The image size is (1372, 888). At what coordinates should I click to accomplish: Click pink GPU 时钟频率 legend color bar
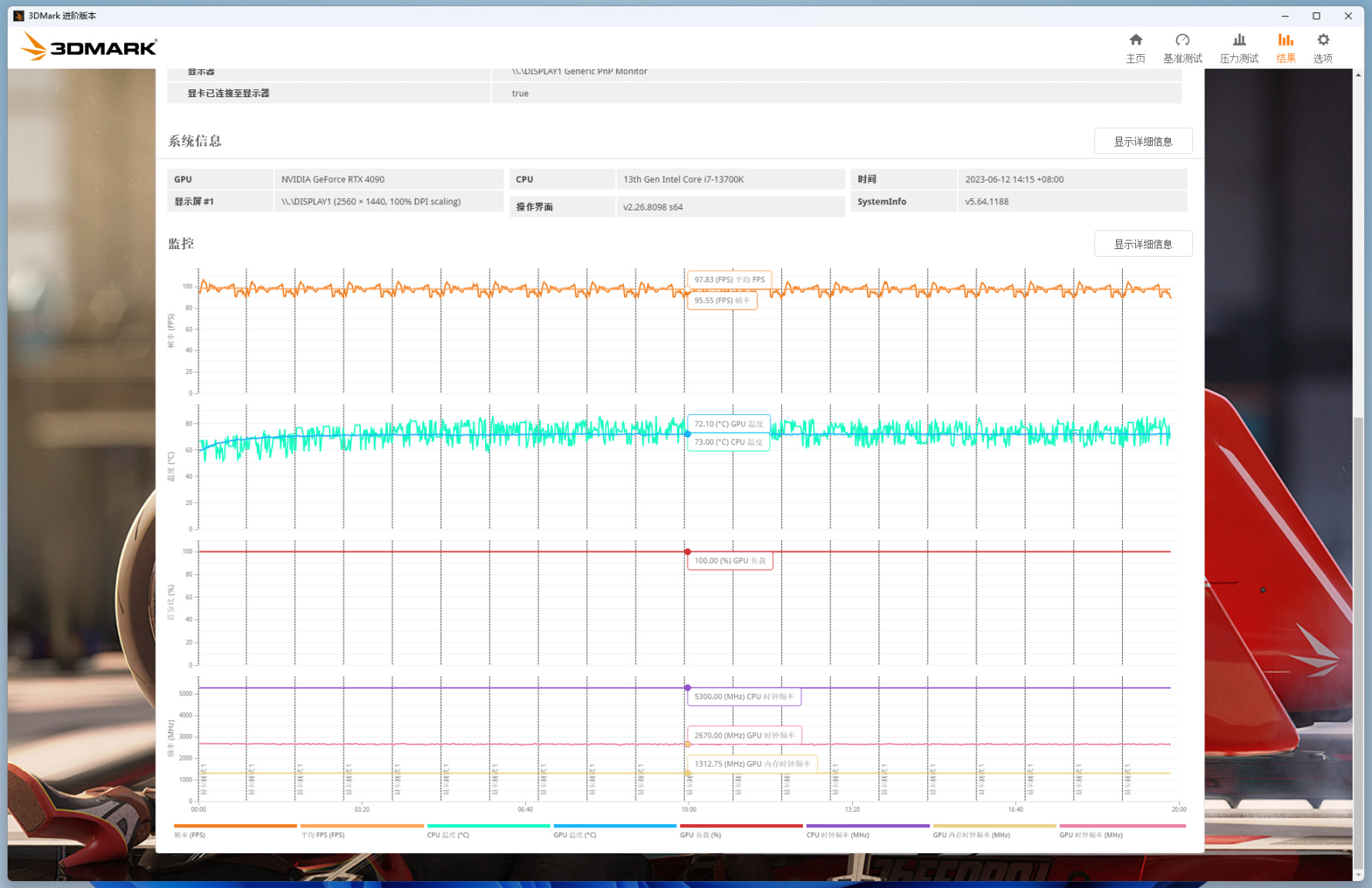click(x=1121, y=826)
